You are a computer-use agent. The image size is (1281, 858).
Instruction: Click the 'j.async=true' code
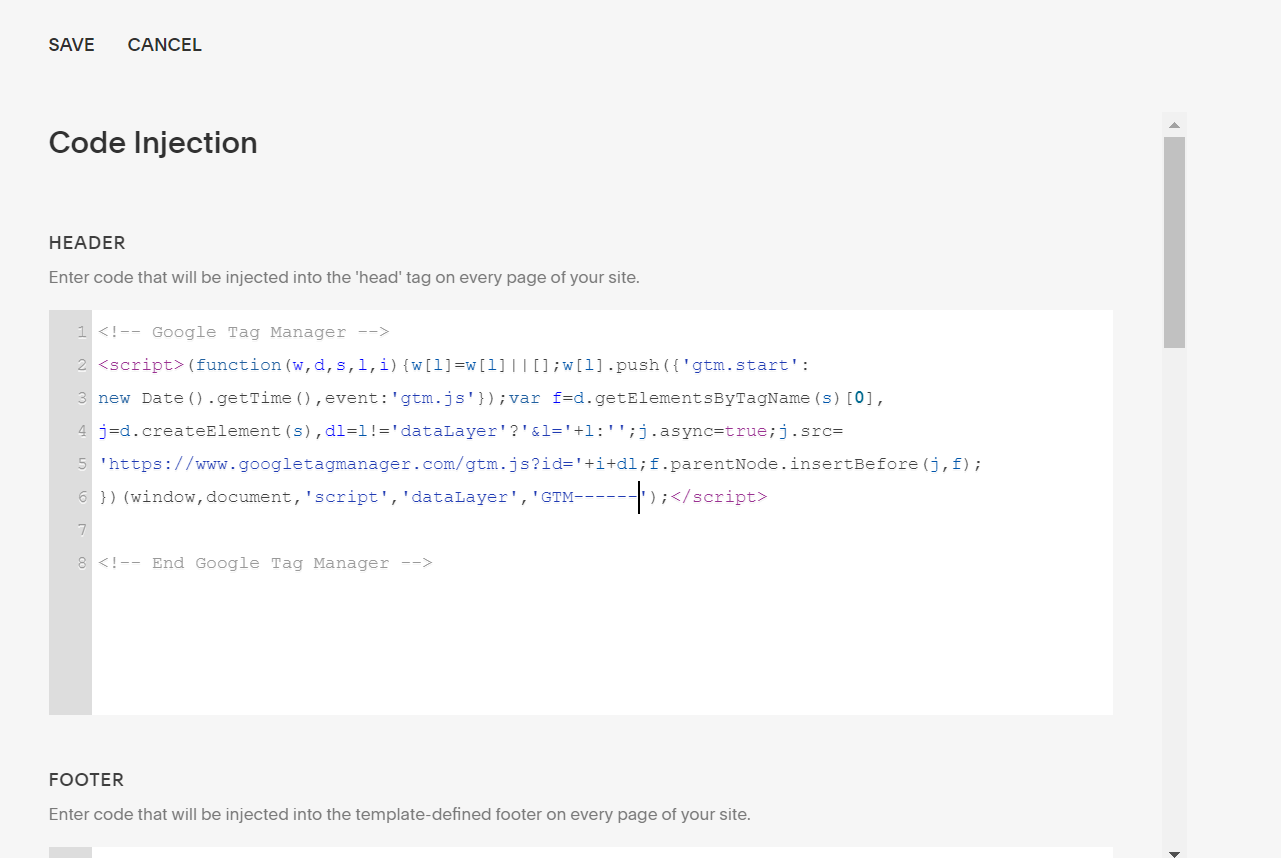click(x=703, y=431)
